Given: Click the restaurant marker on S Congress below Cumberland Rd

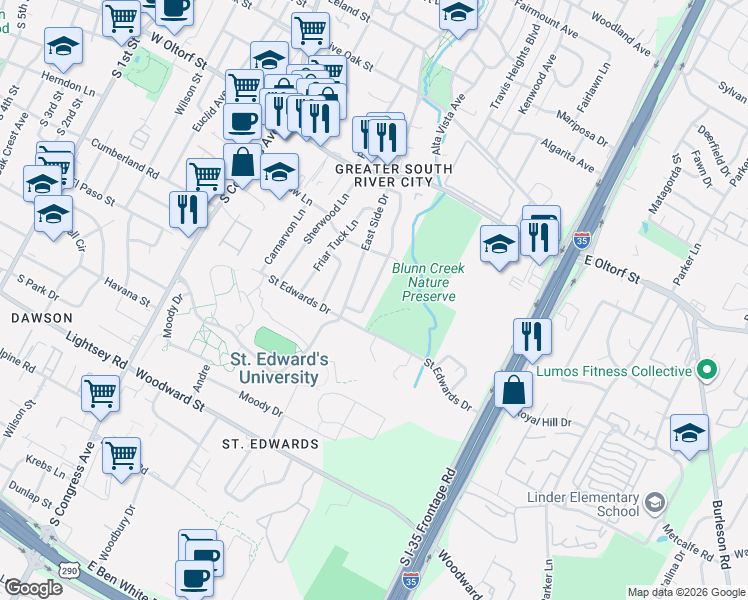Looking at the screenshot, I should coord(188,210).
